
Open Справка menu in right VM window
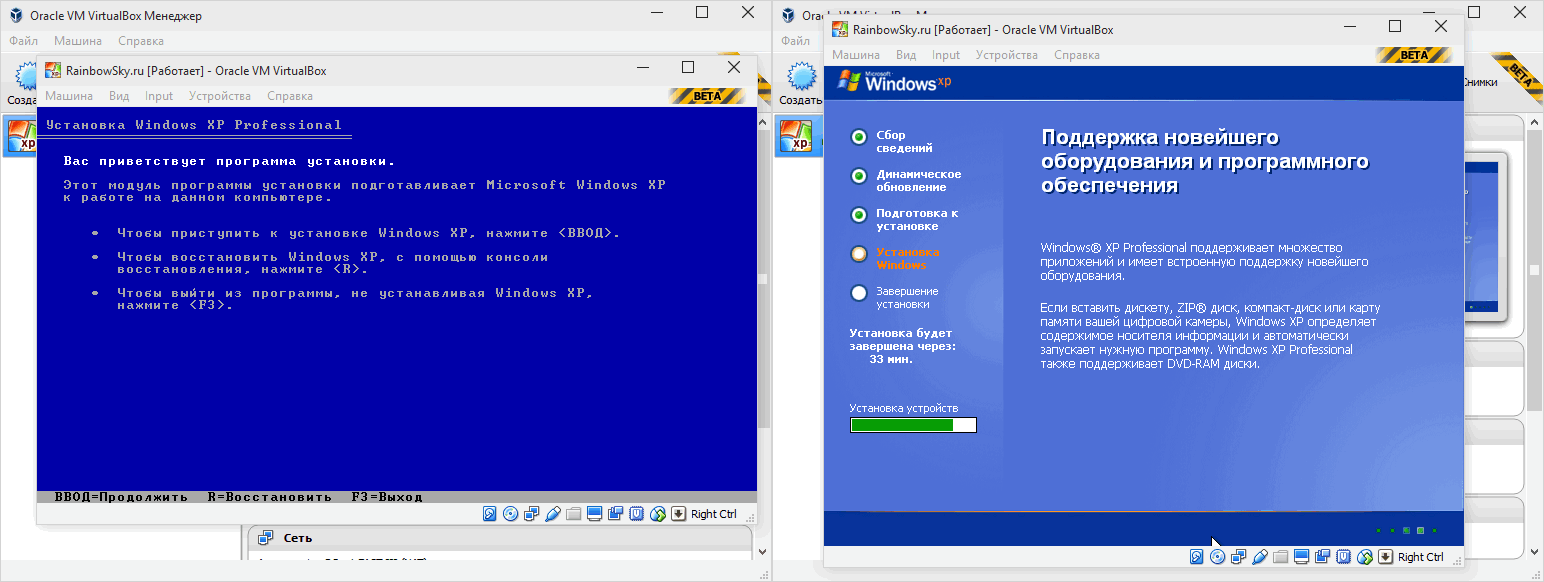tap(1077, 55)
